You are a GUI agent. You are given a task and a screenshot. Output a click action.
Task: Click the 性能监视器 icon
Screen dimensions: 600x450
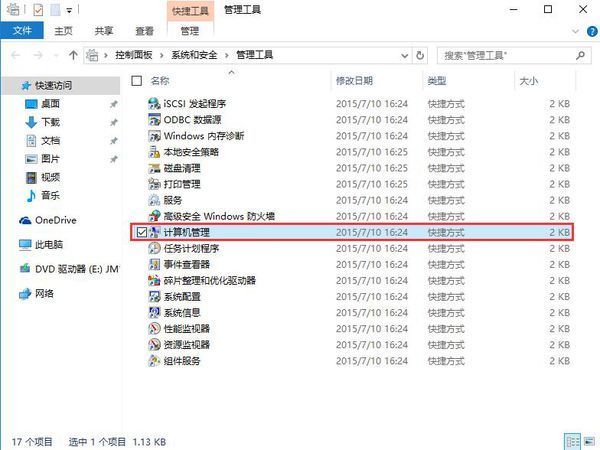tap(154, 328)
